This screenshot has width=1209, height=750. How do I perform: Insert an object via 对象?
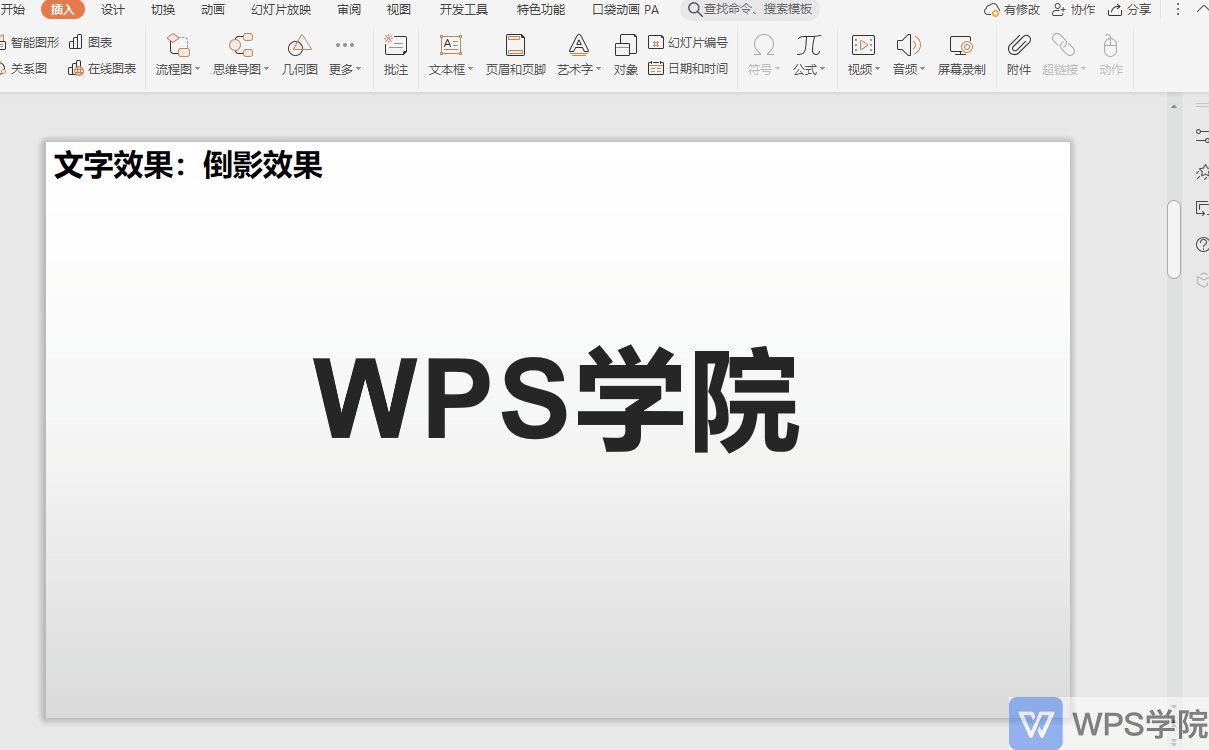tap(626, 56)
